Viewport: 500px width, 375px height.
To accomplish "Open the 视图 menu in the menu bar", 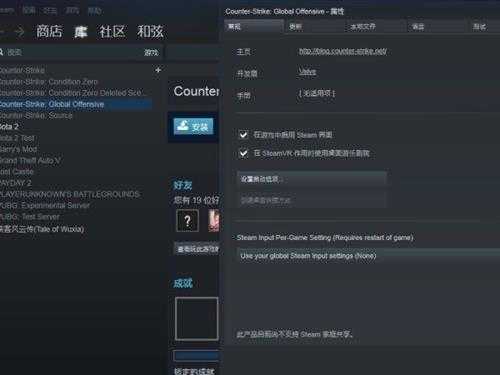I will pos(29,10).
